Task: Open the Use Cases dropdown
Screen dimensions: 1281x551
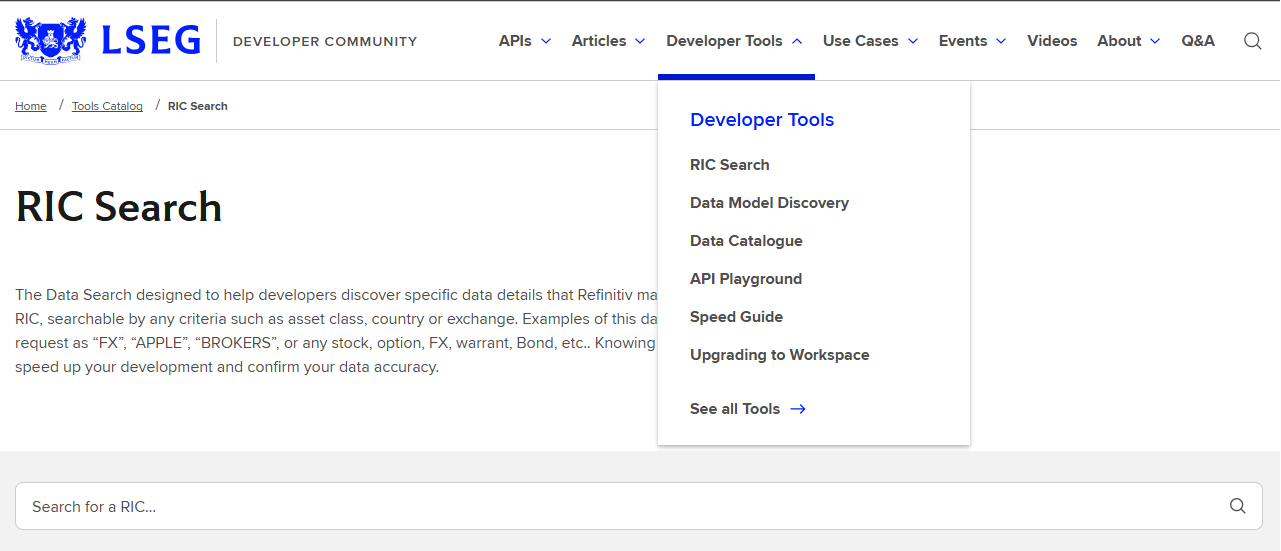Action: pyautogui.click(x=870, y=41)
